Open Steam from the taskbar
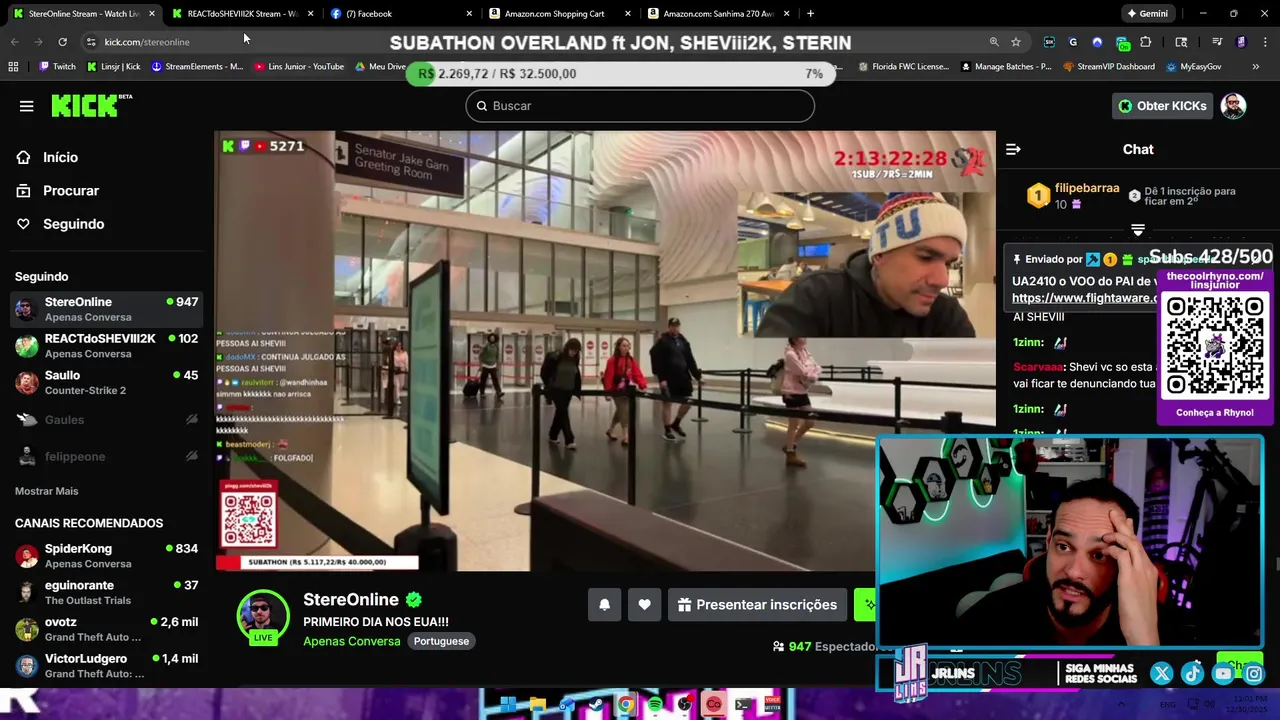Viewport: 1280px width, 720px height. coord(596,704)
